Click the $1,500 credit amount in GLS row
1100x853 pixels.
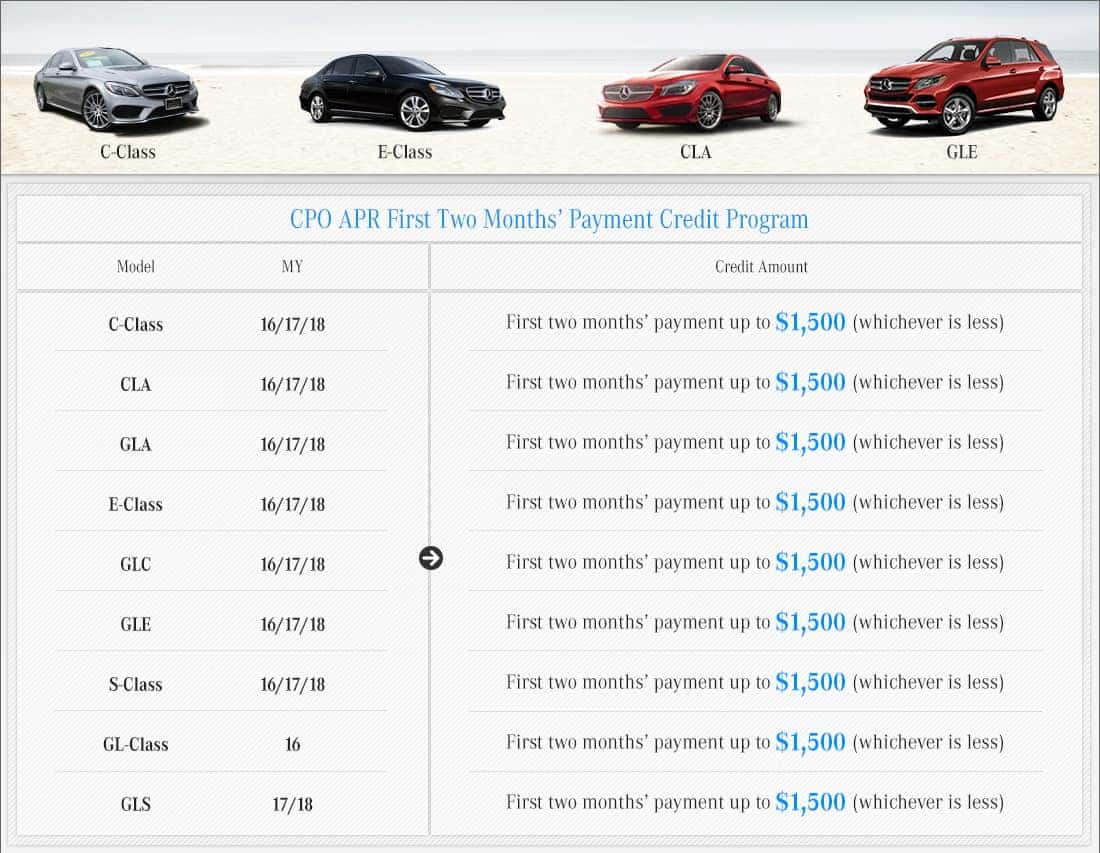click(810, 802)
